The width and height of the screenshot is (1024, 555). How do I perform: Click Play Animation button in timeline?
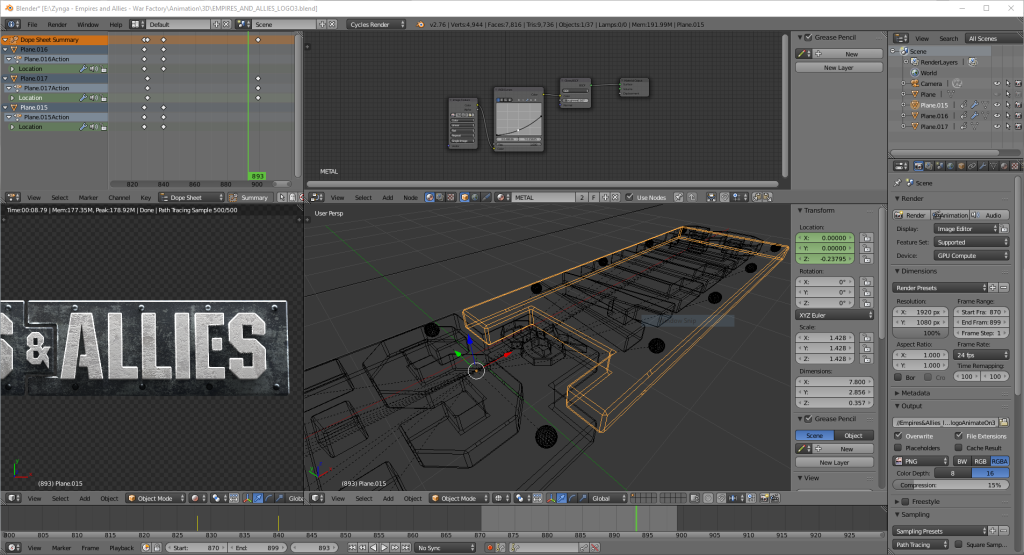(384, 548)
